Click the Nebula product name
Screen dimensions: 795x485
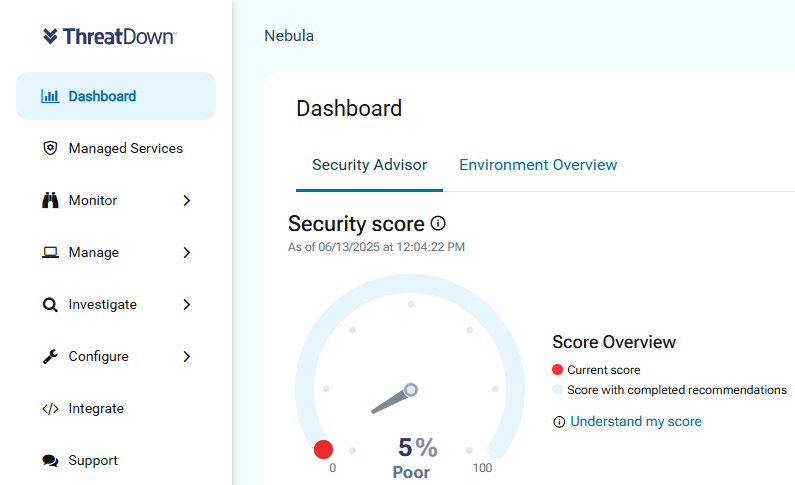tap(289, 36)
